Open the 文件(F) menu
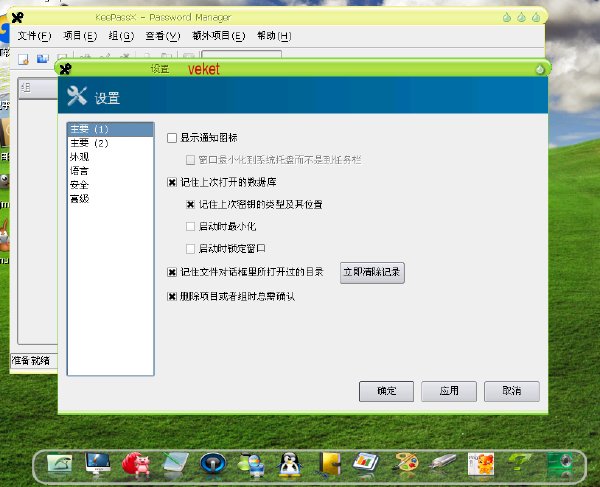The height and width of the screenshot is (487, 600). coord(34,36)
